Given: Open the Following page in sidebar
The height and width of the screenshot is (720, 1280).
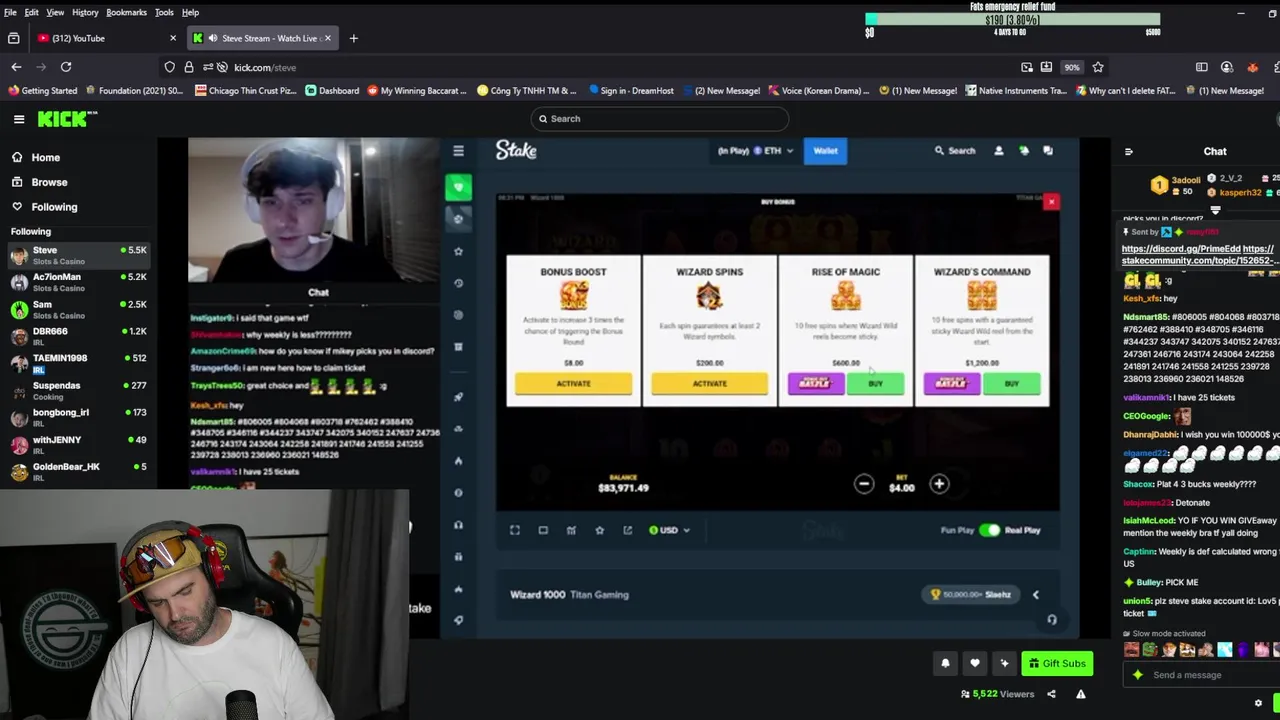Looking at the screenshot, I should click(x=44, y=207).
